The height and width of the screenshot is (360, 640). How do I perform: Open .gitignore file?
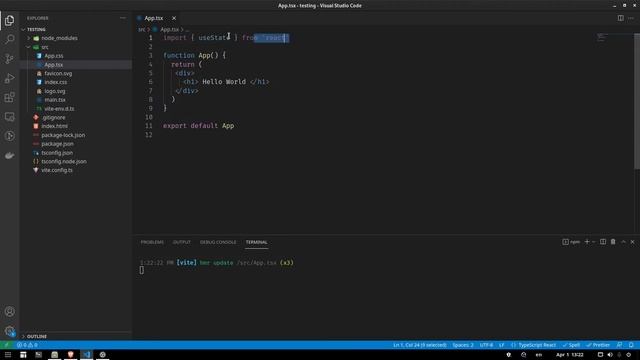click(x=53, y=117)
